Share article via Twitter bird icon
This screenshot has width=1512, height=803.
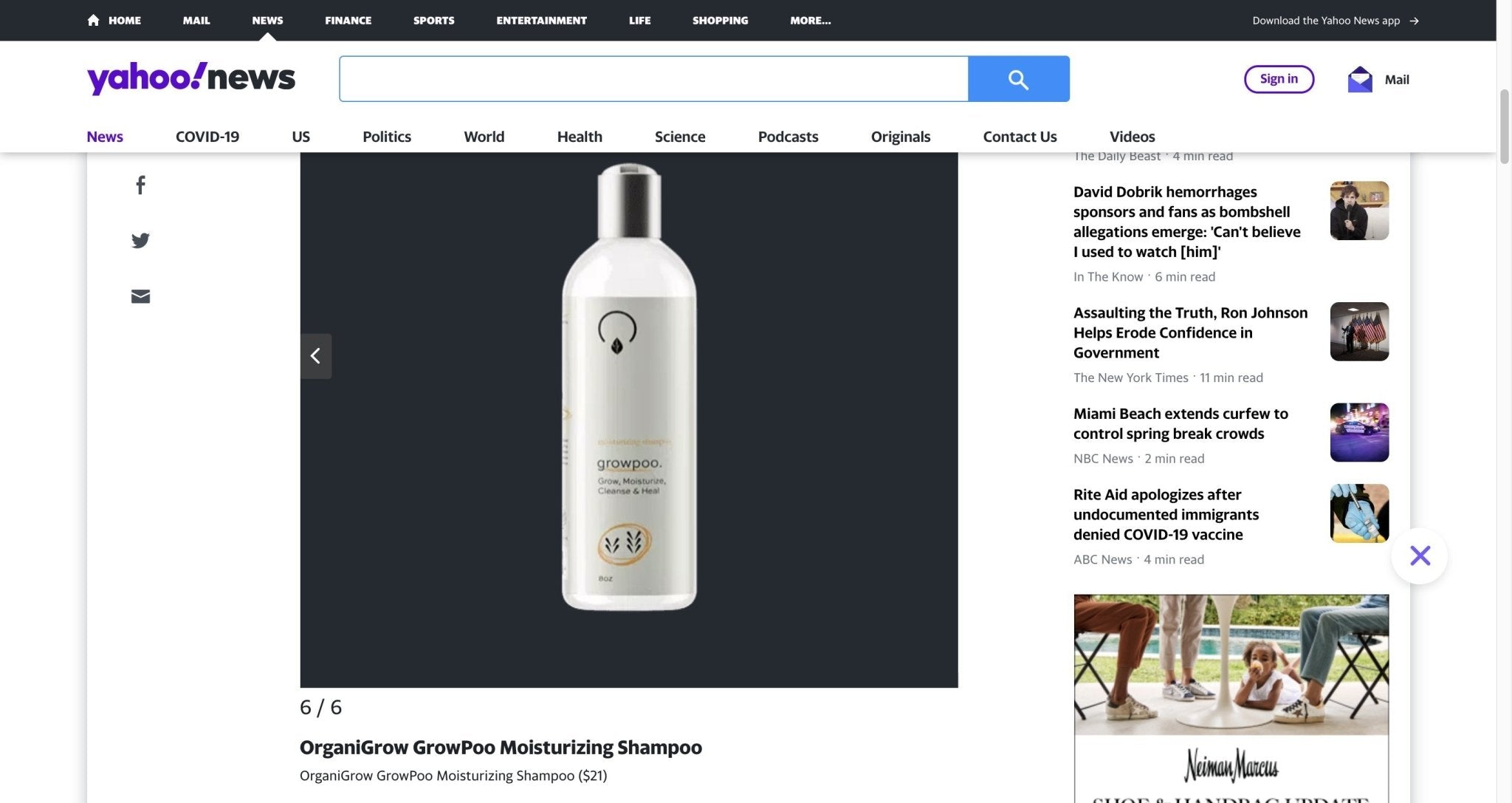point(140,241)
